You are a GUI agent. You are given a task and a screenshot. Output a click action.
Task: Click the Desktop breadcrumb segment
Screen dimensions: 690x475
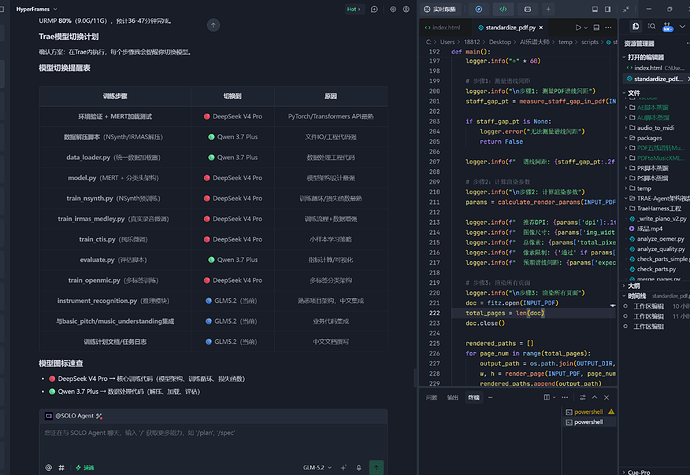coord(500,42)
